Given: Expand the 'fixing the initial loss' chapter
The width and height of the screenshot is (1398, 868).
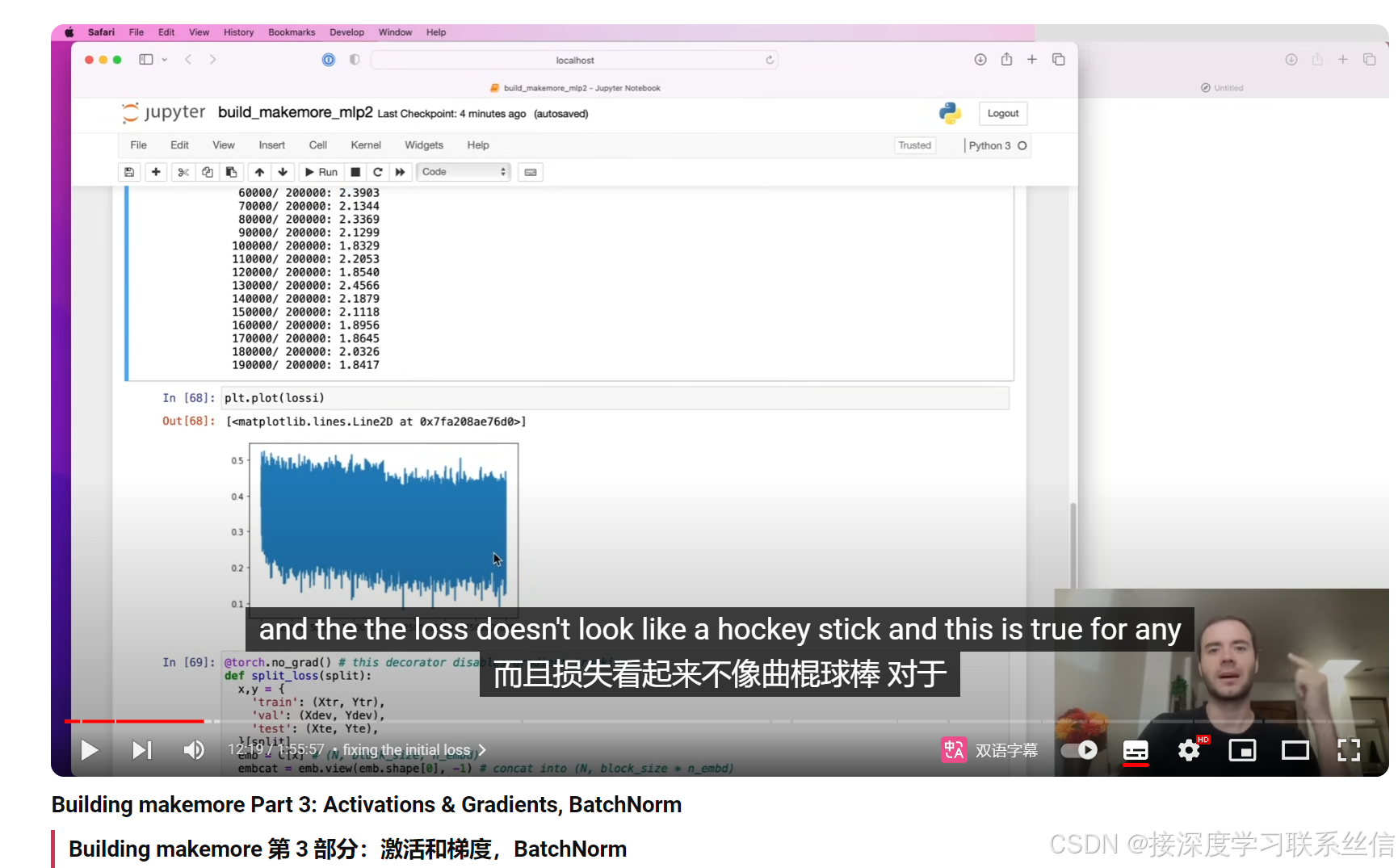Looking at the screenshot, I should click(x=414, y=750).
